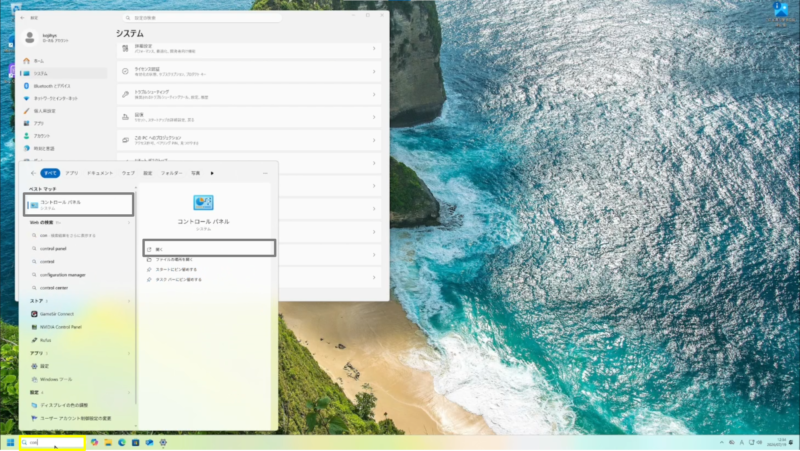Open the Copilot taskbar icon
Screen dimensions: 800x451
94,442
